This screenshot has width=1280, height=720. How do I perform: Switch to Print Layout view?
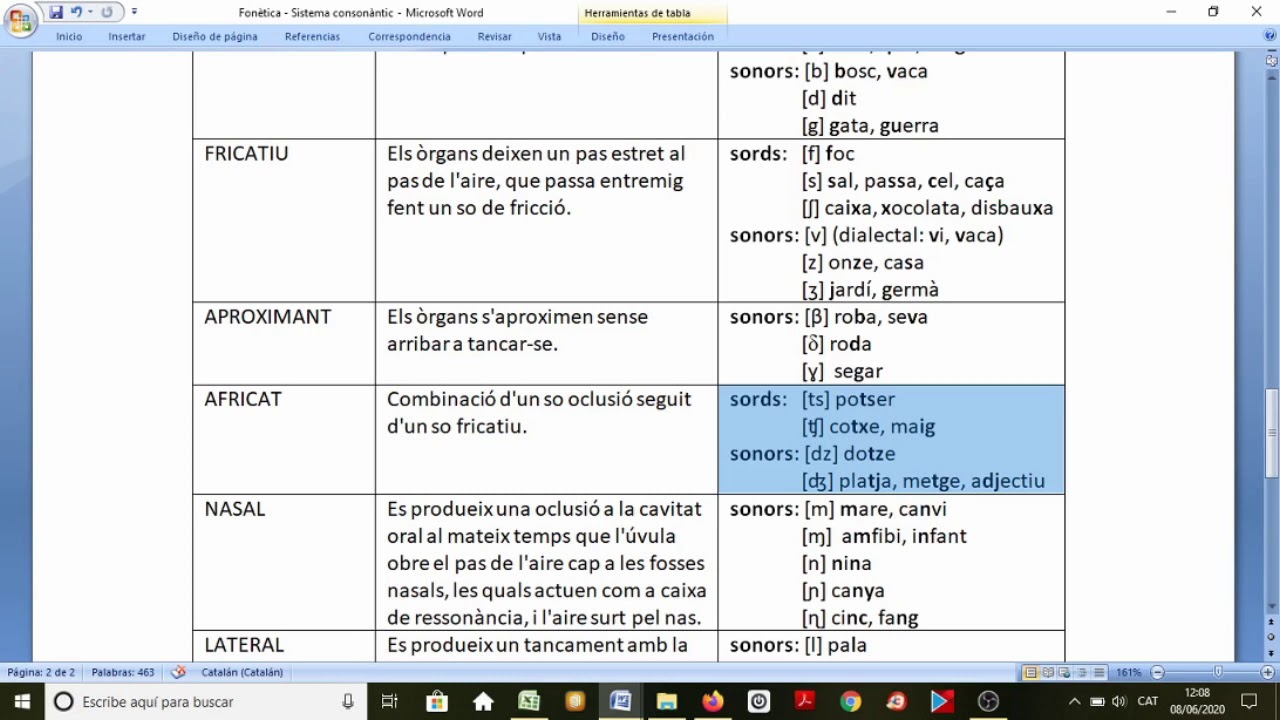tap(1031, 672)
